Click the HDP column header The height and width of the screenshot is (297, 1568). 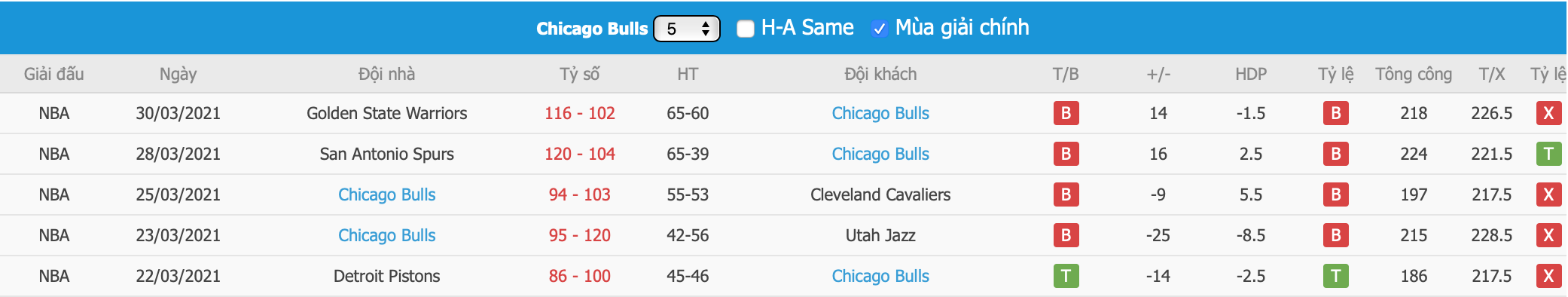(1251, 74)
